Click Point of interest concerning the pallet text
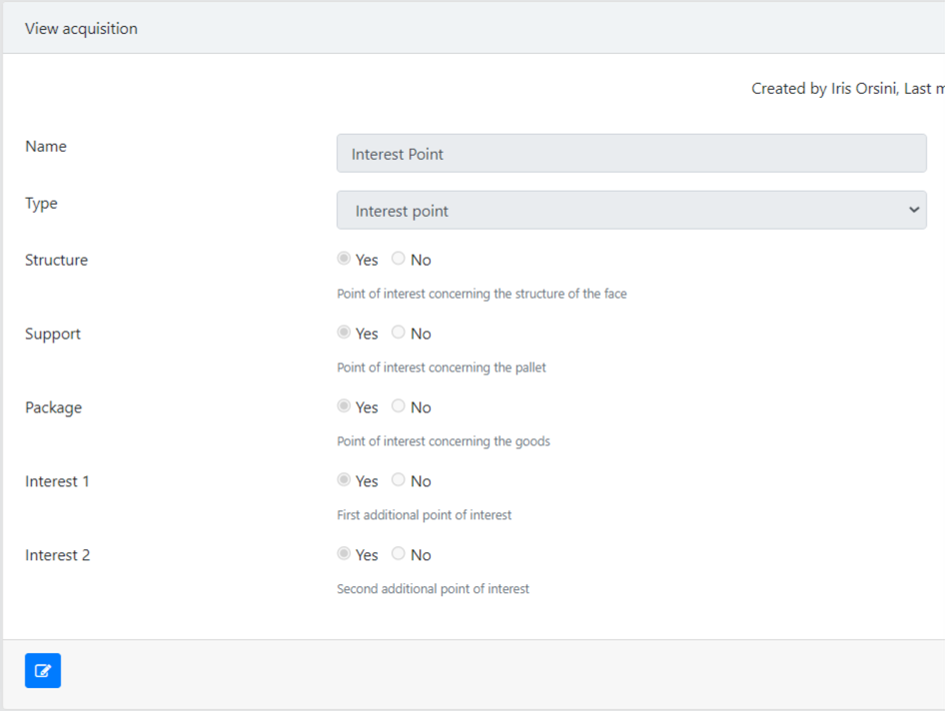 pos(441,368)
